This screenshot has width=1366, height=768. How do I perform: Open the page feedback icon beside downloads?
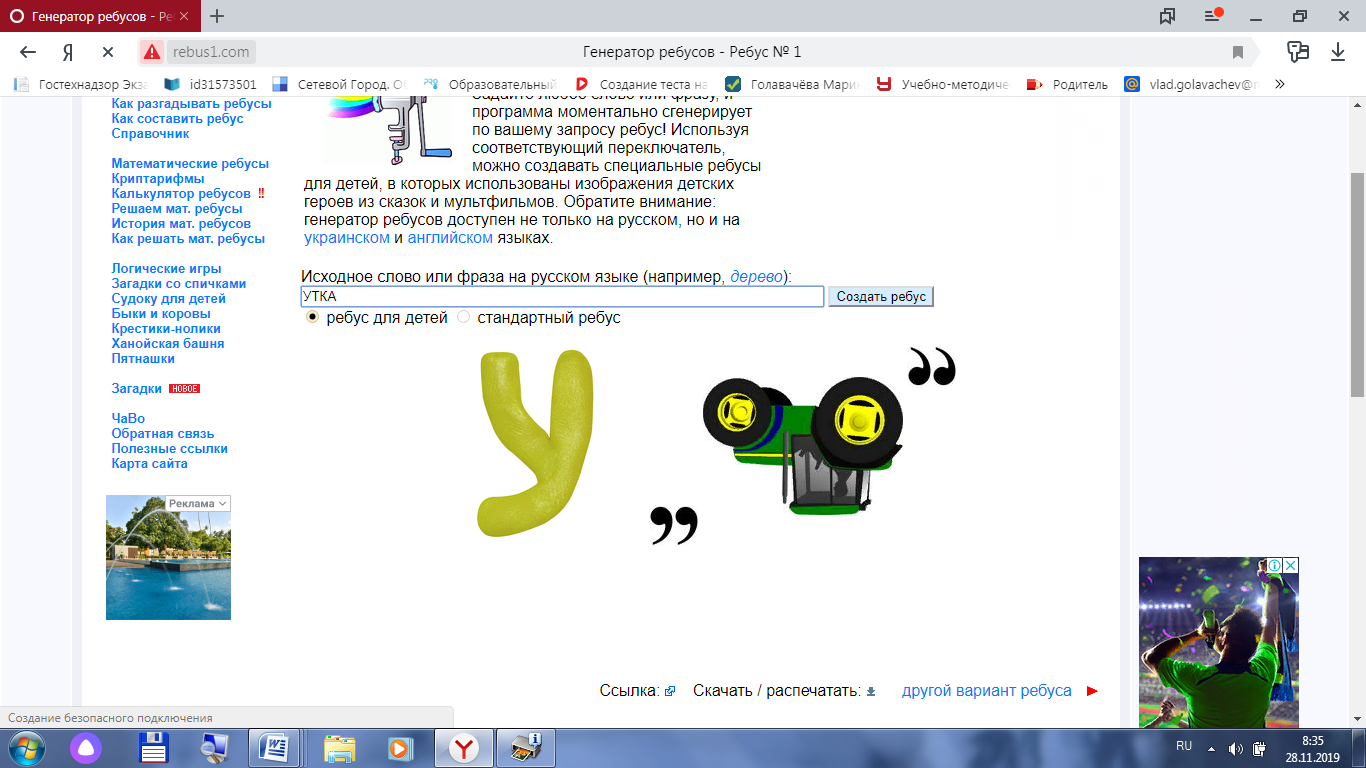[x=1298, y=52]
